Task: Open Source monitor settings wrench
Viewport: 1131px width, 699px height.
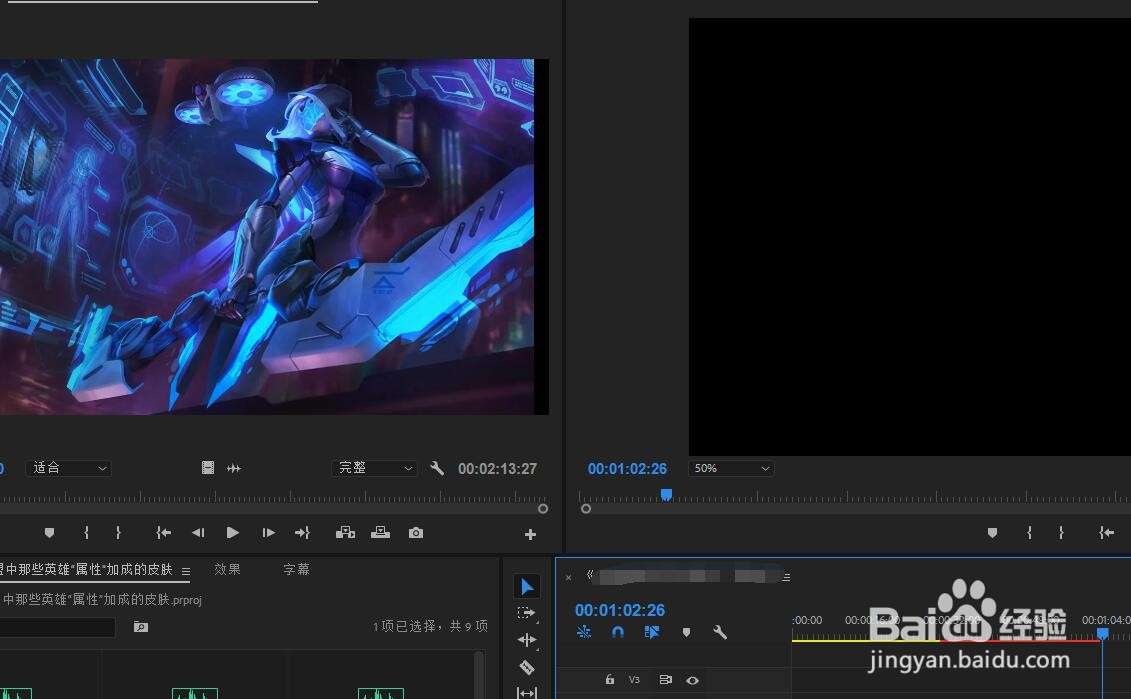Action: click(437, 468)
